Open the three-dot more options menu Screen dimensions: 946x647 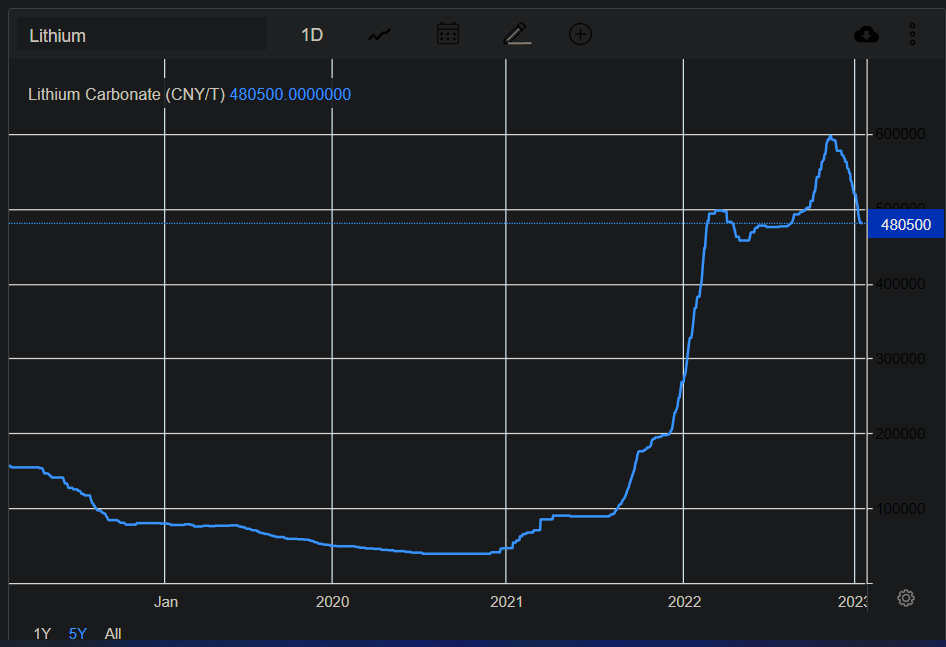coord(912,34)
